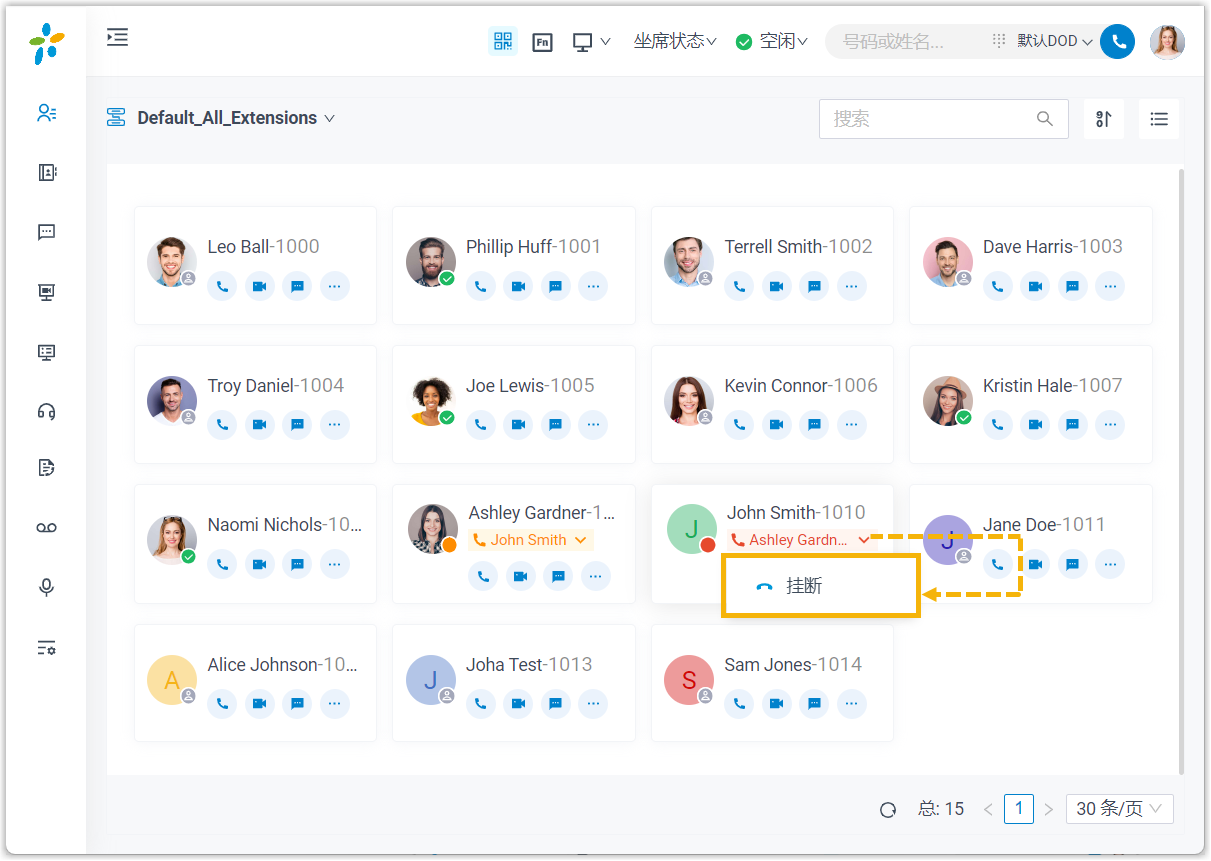The image size is (1211, 861).
Task: Open more options for Sam Jones
Action: (x=851, y=704)
